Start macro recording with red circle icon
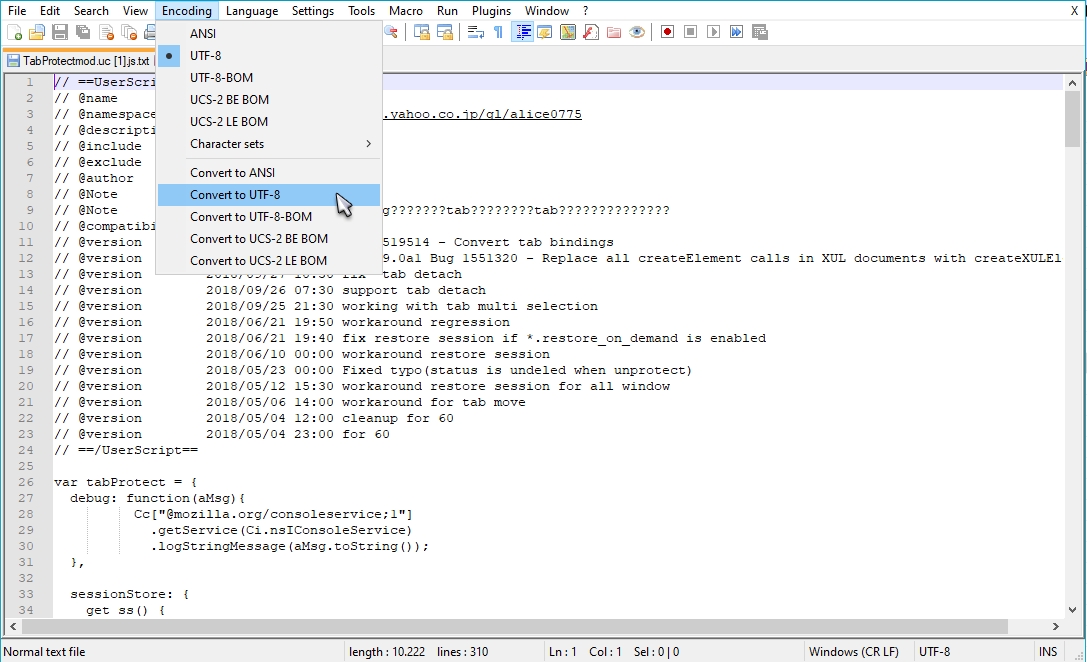This screenshot has width=1087, height=662. [668, 32]
